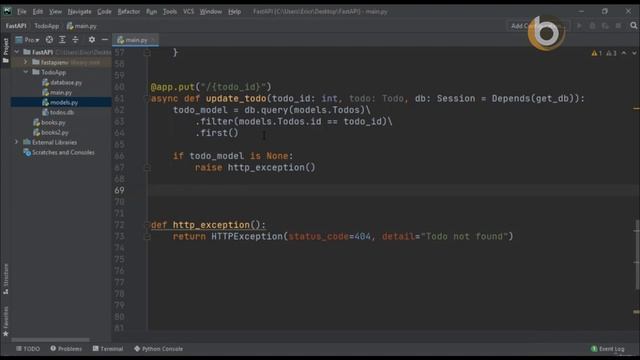640x360 pixels.
Task: Click fold marker at line 57
Action: (x=147, y=52)
